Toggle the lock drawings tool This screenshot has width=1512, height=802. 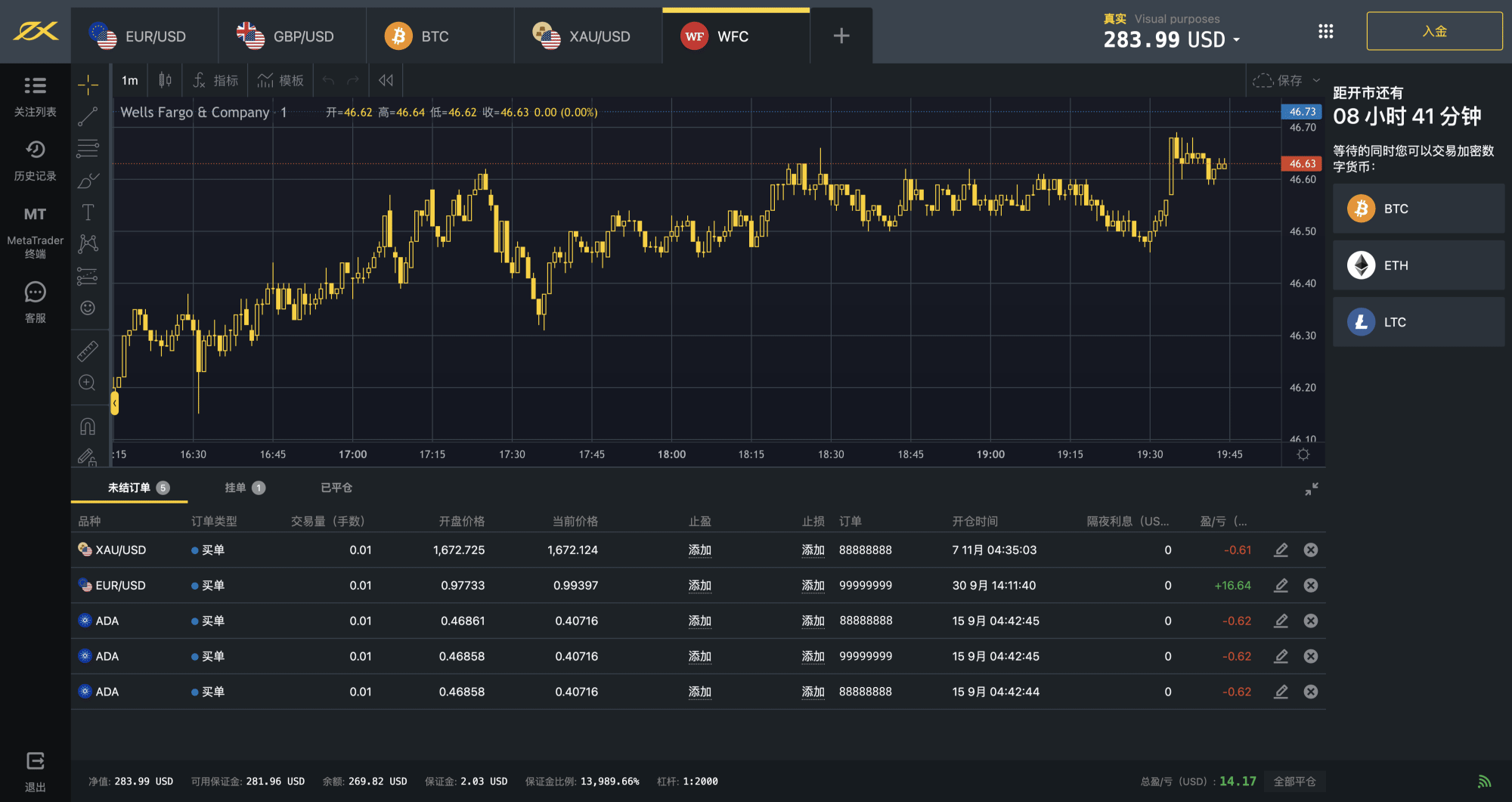[x=88, y=456]
